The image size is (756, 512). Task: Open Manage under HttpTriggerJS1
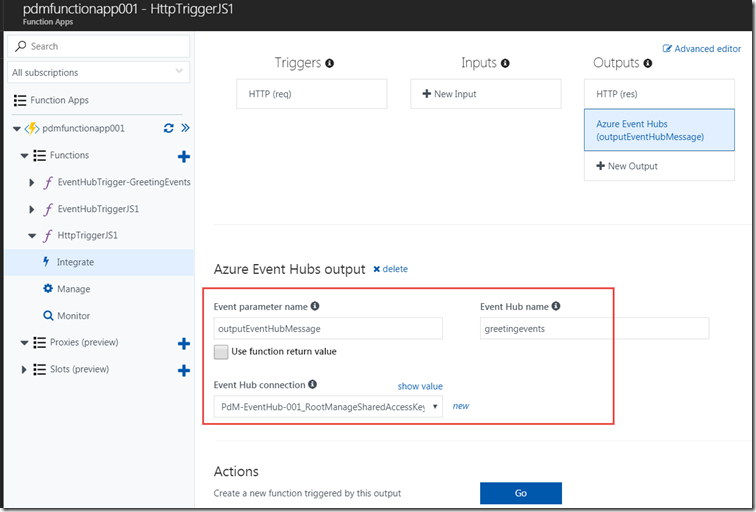click(73, 289)
